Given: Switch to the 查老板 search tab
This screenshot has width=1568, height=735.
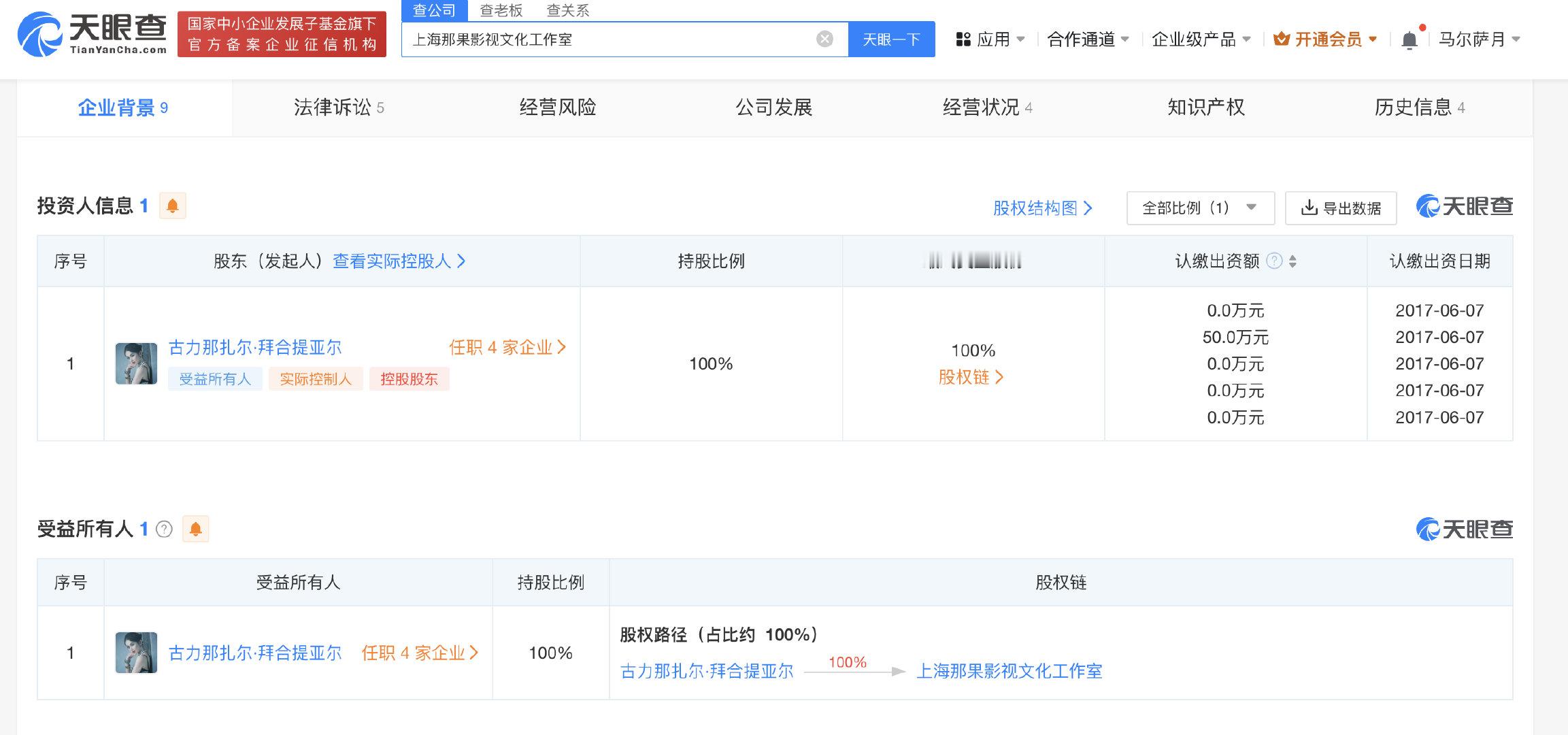Looking at the screenshot, I should point(501,10).
